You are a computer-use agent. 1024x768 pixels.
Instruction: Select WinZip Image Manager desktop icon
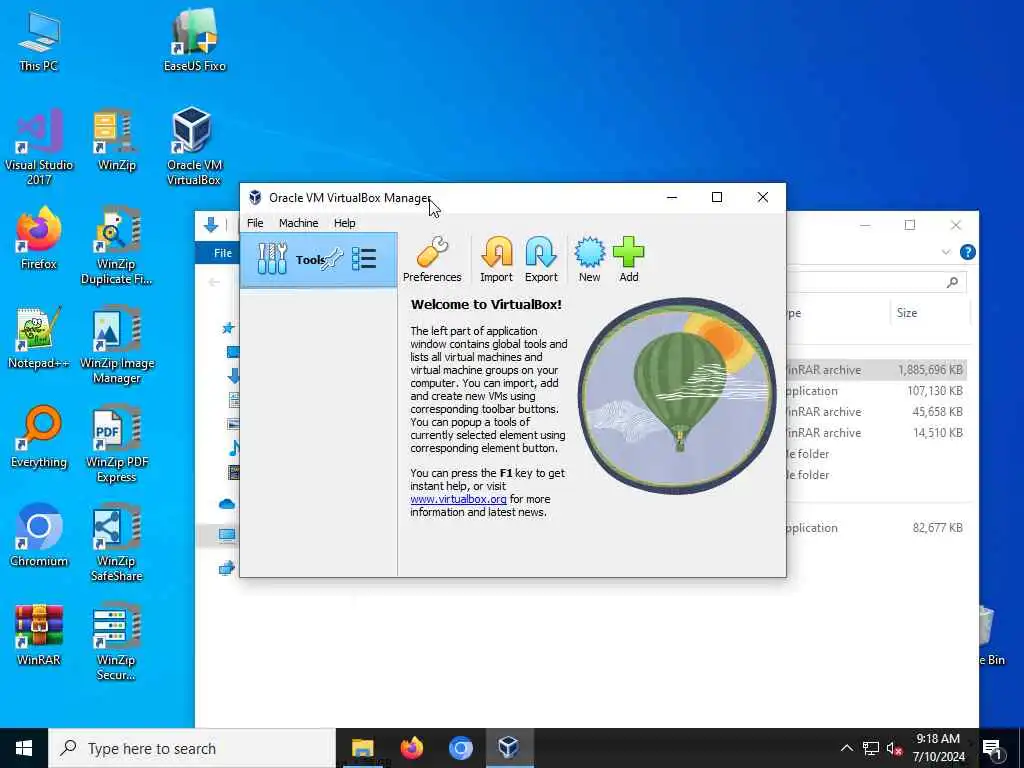click(116, 345)
